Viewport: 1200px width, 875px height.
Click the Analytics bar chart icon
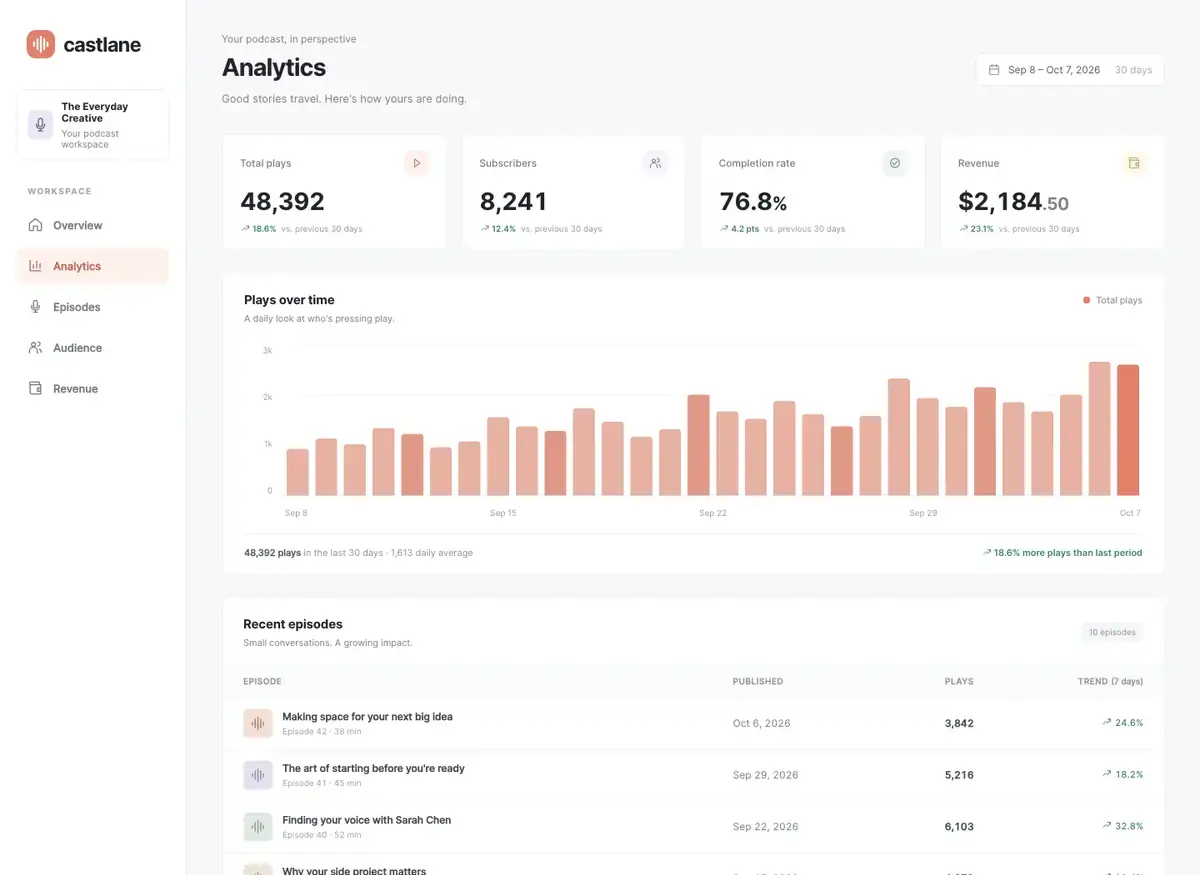pyautogui.click(x=36, y=266)
